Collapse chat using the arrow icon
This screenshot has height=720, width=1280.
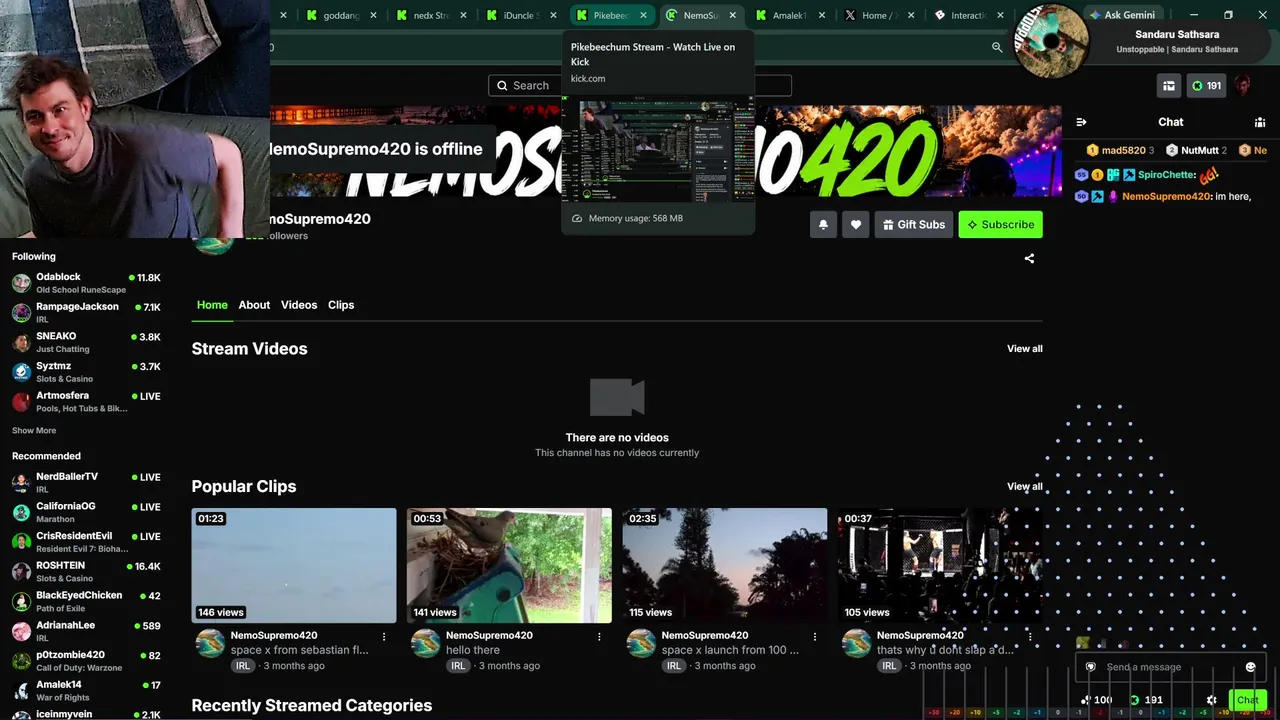click(x=1081, y=122)
